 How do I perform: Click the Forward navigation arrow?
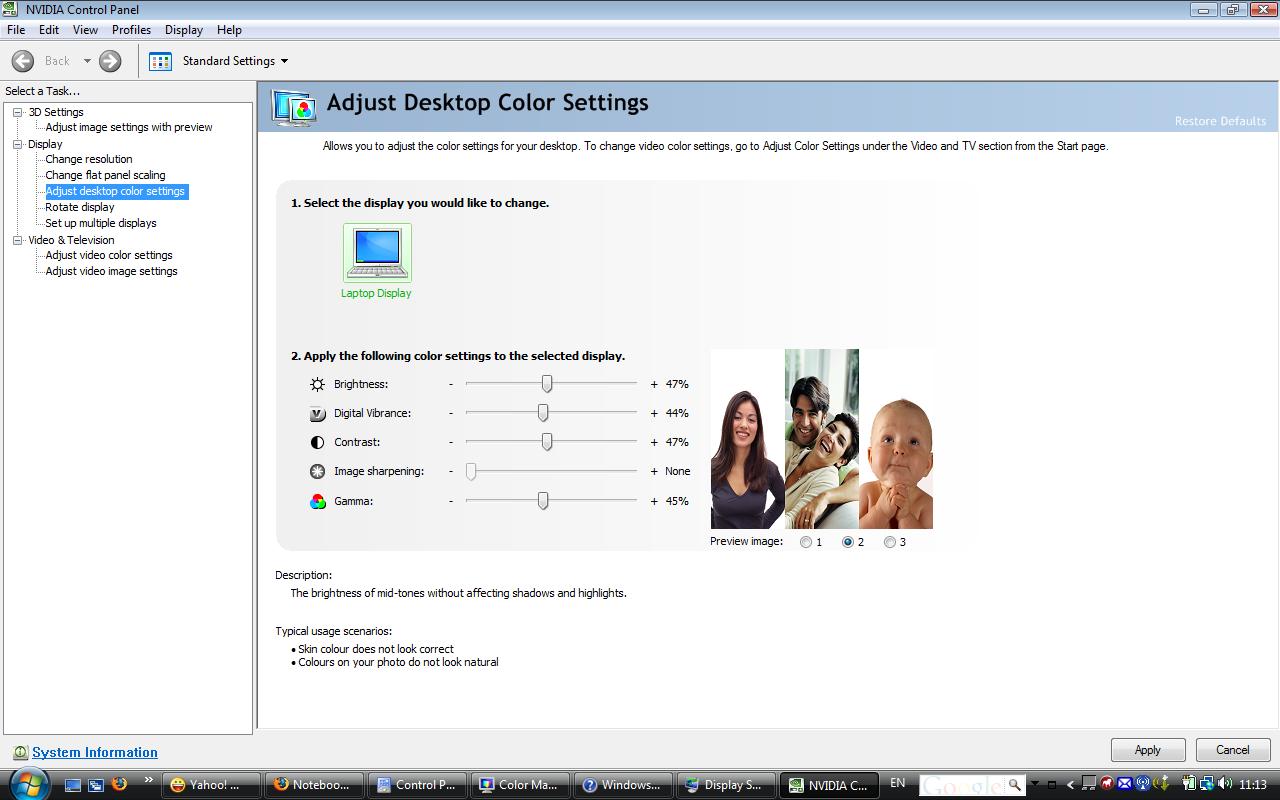point(110,61)
